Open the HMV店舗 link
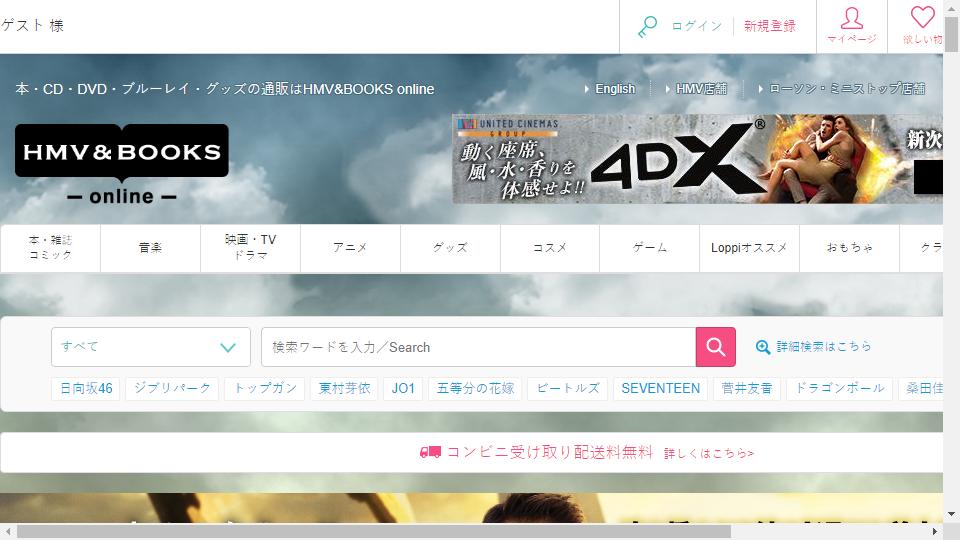The image size is (960, 540). click(x=701, y=89)
